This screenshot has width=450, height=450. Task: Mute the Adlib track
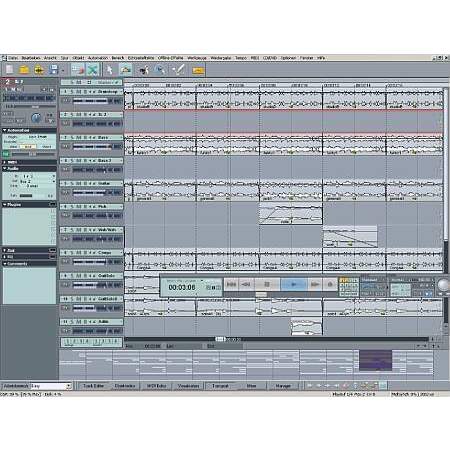(x=79, y=322)
